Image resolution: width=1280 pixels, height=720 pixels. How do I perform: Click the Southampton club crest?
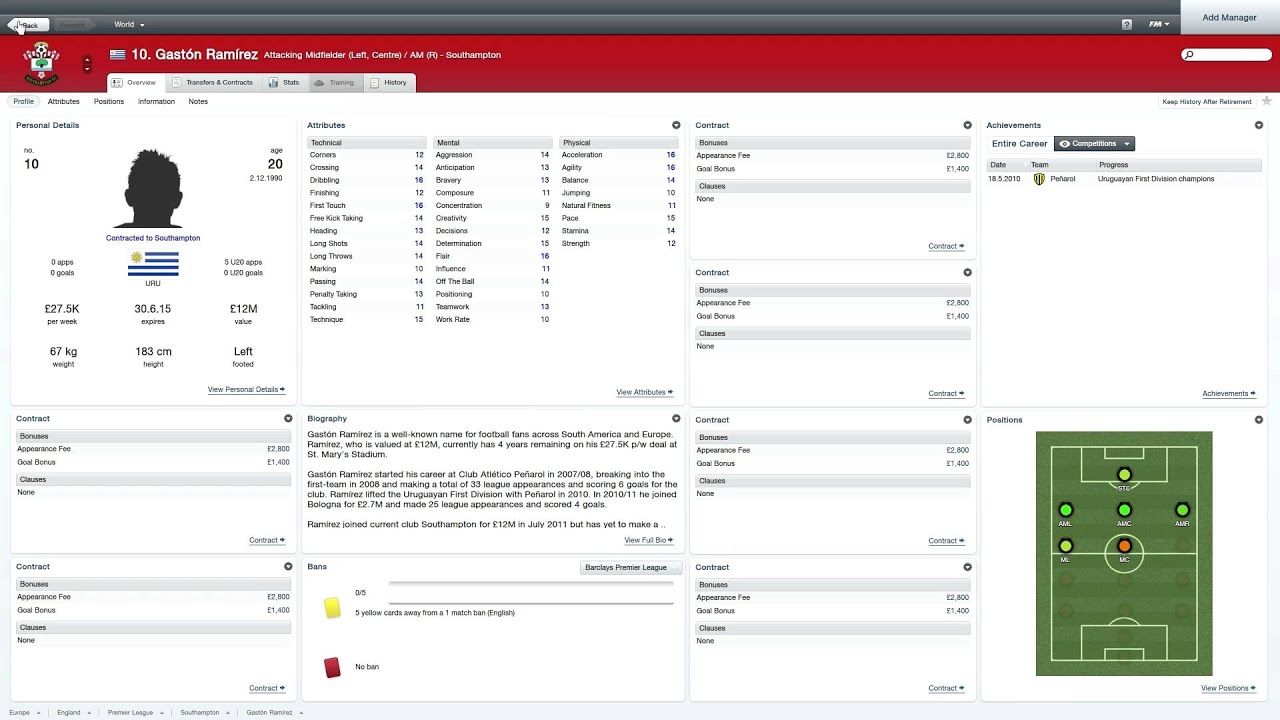click(41, 64)
